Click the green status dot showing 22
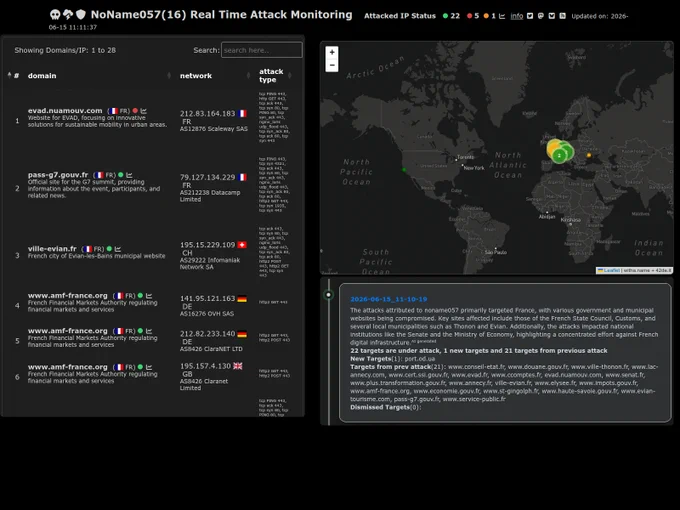The width and height of the screenshot is (680, 510). [445, 16]
